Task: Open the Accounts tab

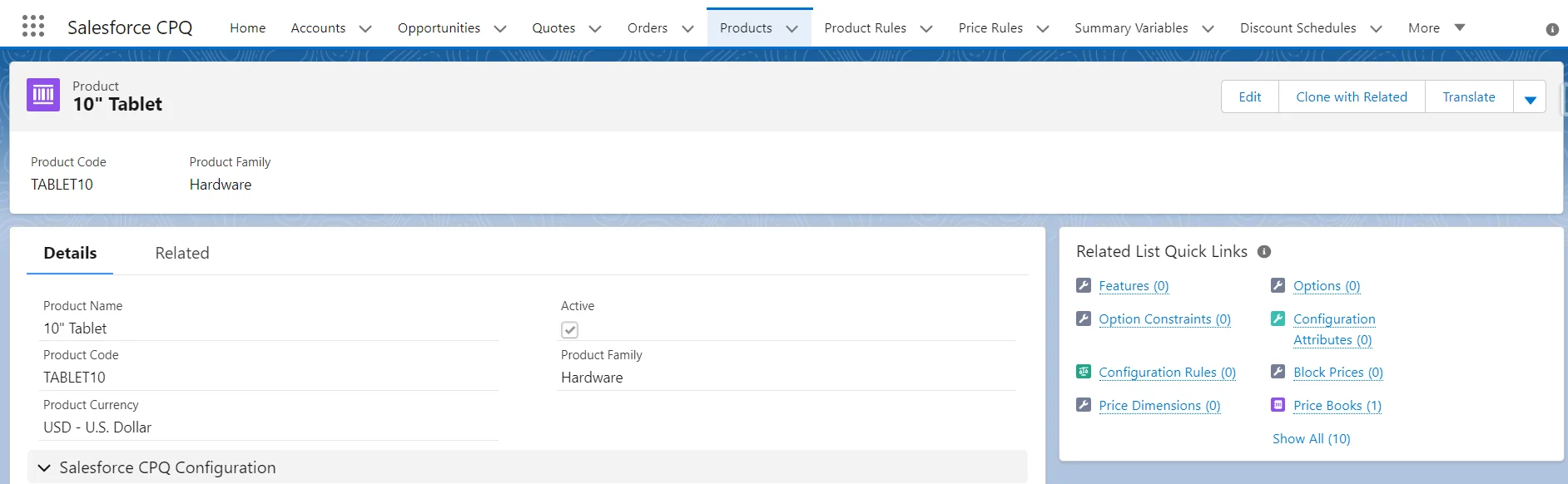Action: [x=318, y=28]
